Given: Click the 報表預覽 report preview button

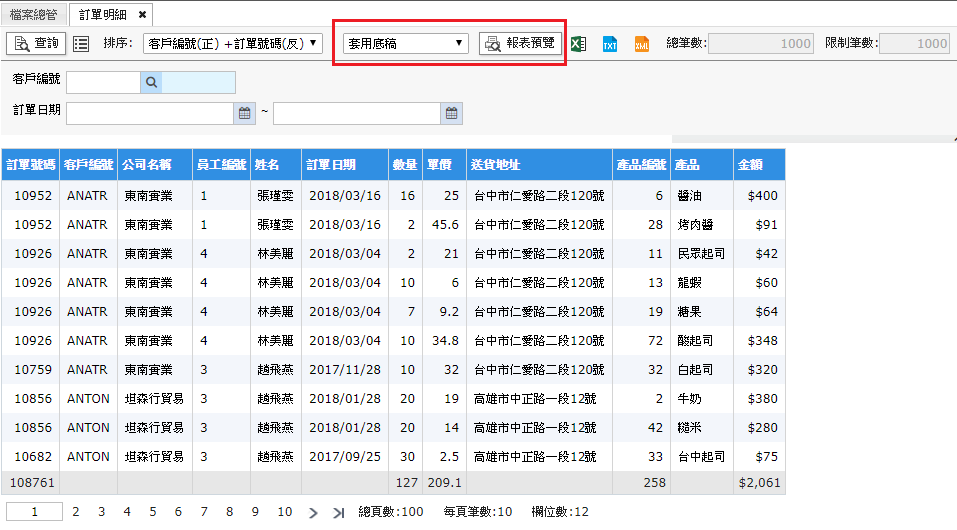Looking at the screenshot, I should coord(520,43).
